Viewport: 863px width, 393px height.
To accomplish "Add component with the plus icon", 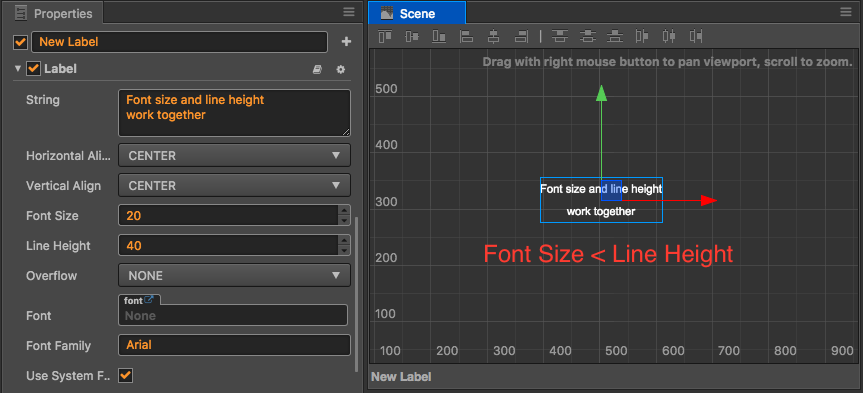I will 346,42.
